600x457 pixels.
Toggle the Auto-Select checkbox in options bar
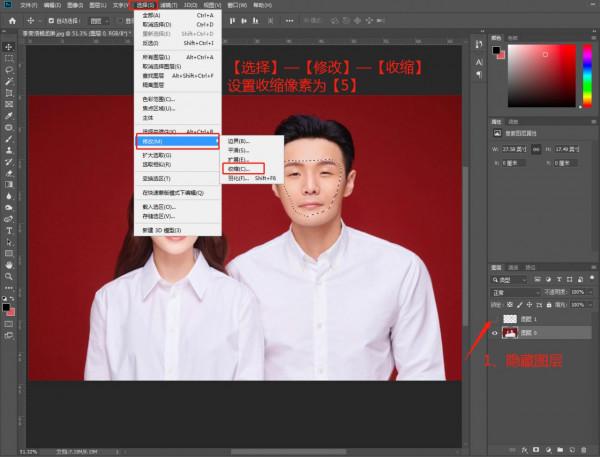pyautogui.click(x=51, y=21)
